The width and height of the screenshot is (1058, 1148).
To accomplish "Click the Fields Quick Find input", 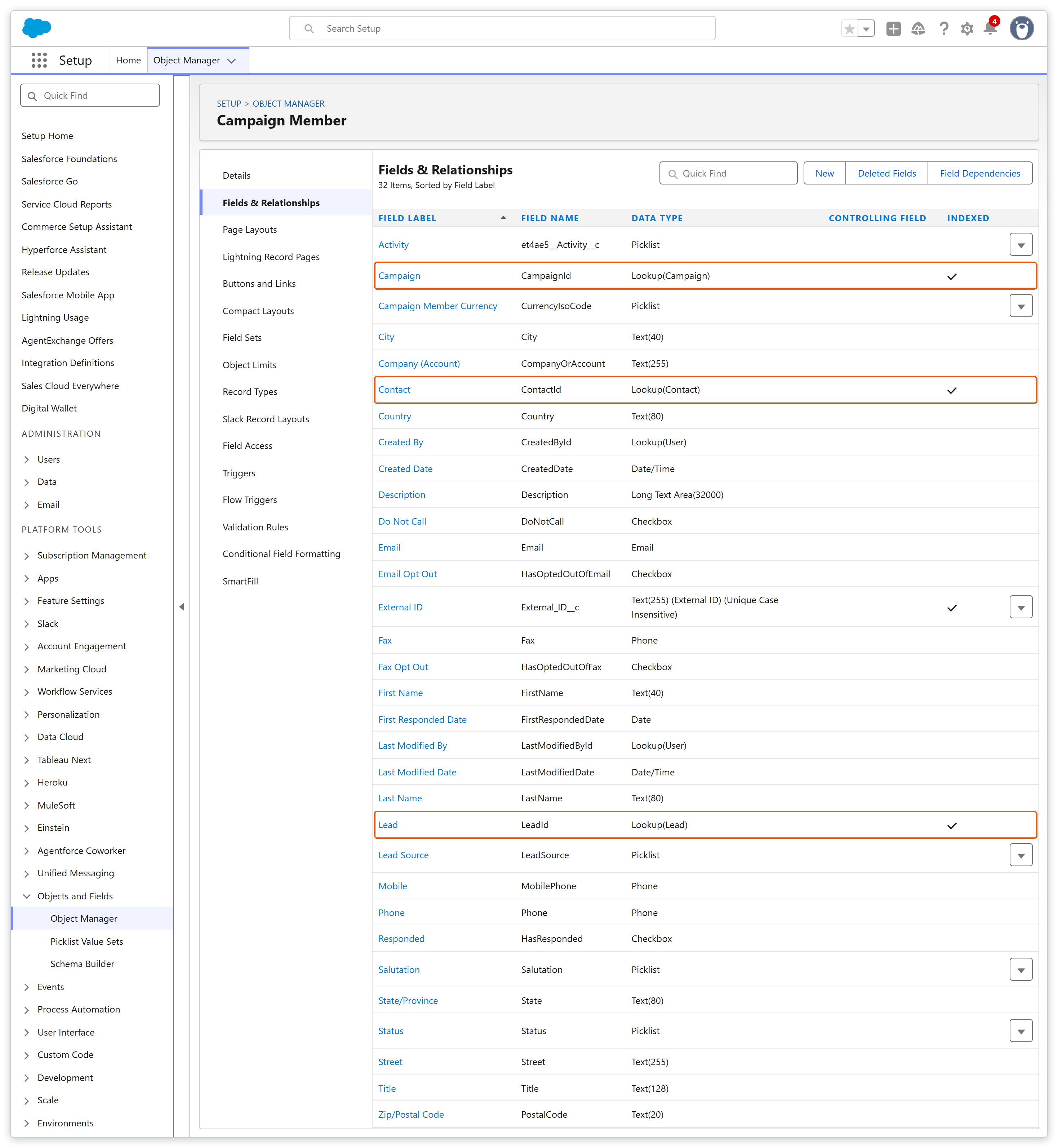I will [x=728, y=173].
